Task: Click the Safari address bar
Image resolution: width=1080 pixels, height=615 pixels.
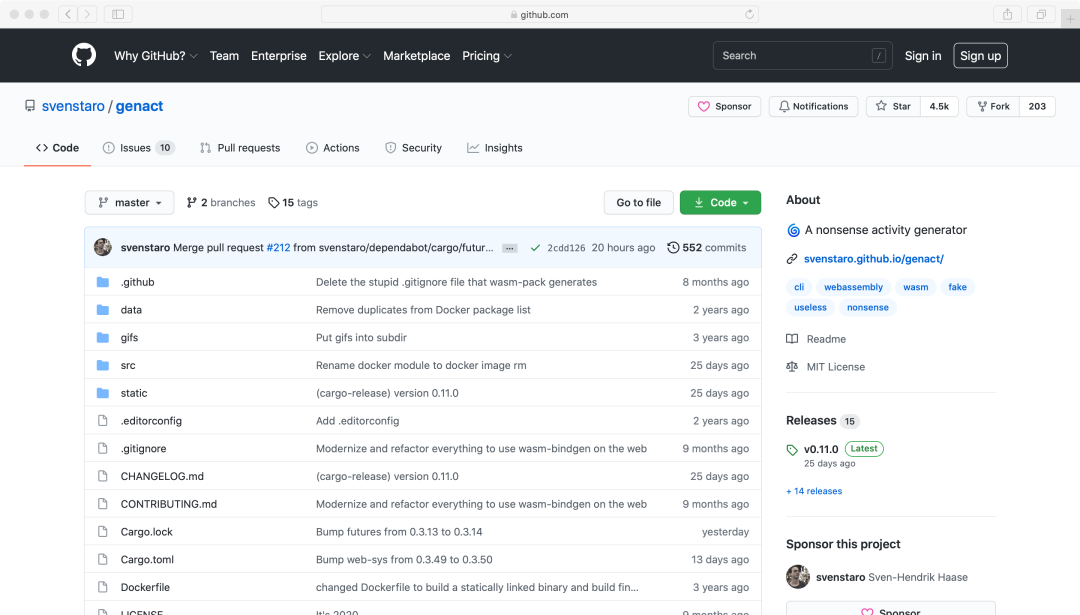Action: (539, 14)
